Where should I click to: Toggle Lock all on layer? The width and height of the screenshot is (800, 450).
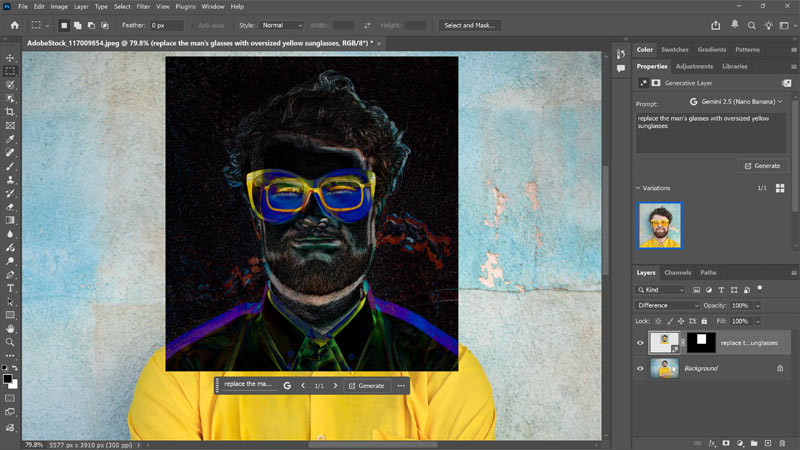pos(704,321)
